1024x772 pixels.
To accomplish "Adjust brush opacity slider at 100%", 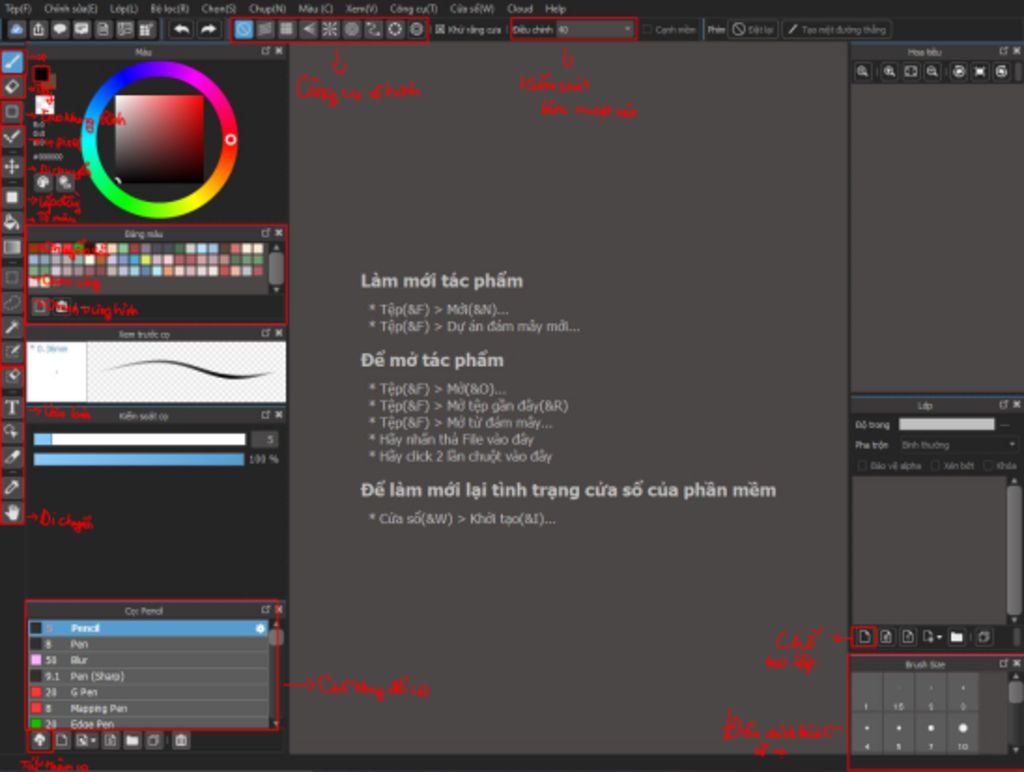I will (x=139, y=459).
